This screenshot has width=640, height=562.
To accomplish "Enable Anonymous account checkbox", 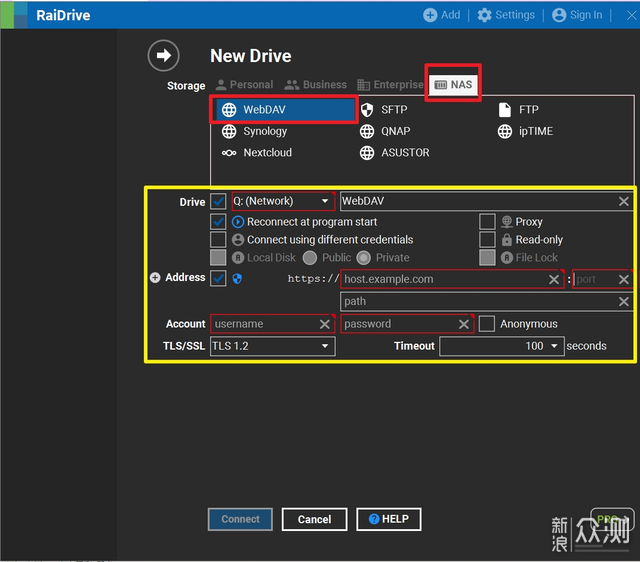I will pos(487,324).
